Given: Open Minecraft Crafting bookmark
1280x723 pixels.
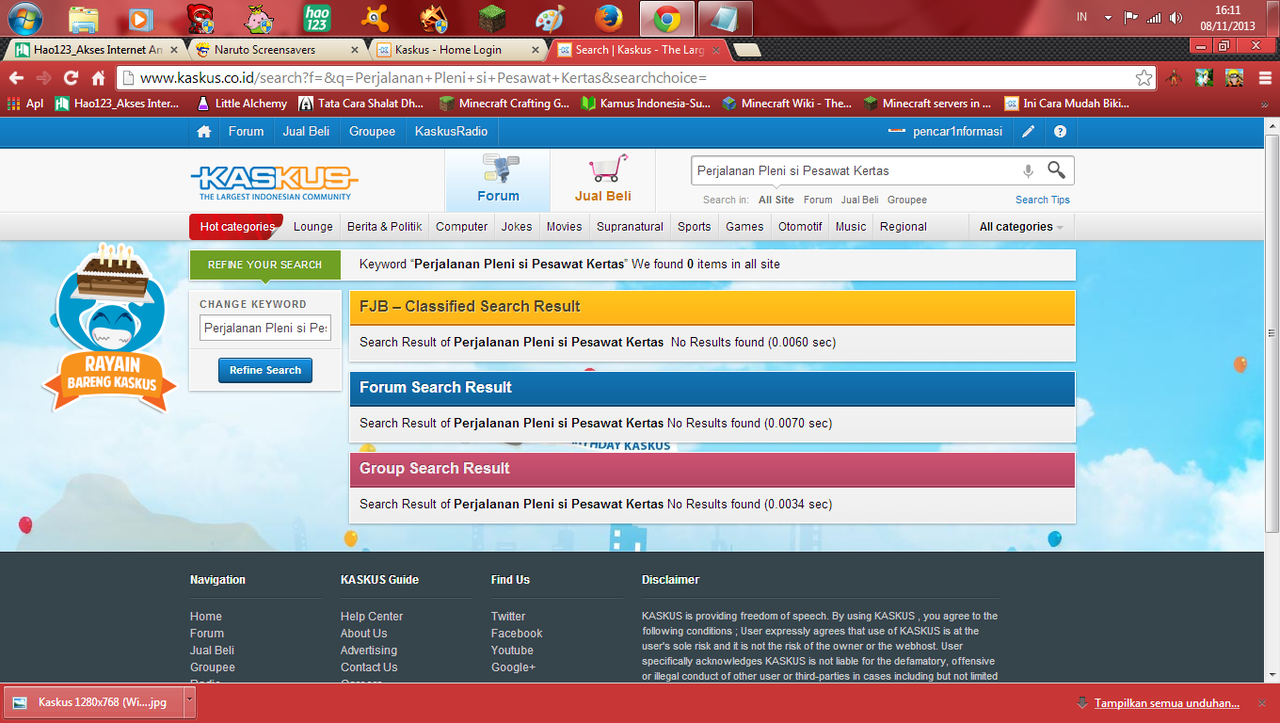Looking at the screenshot, I should [504, 103].
